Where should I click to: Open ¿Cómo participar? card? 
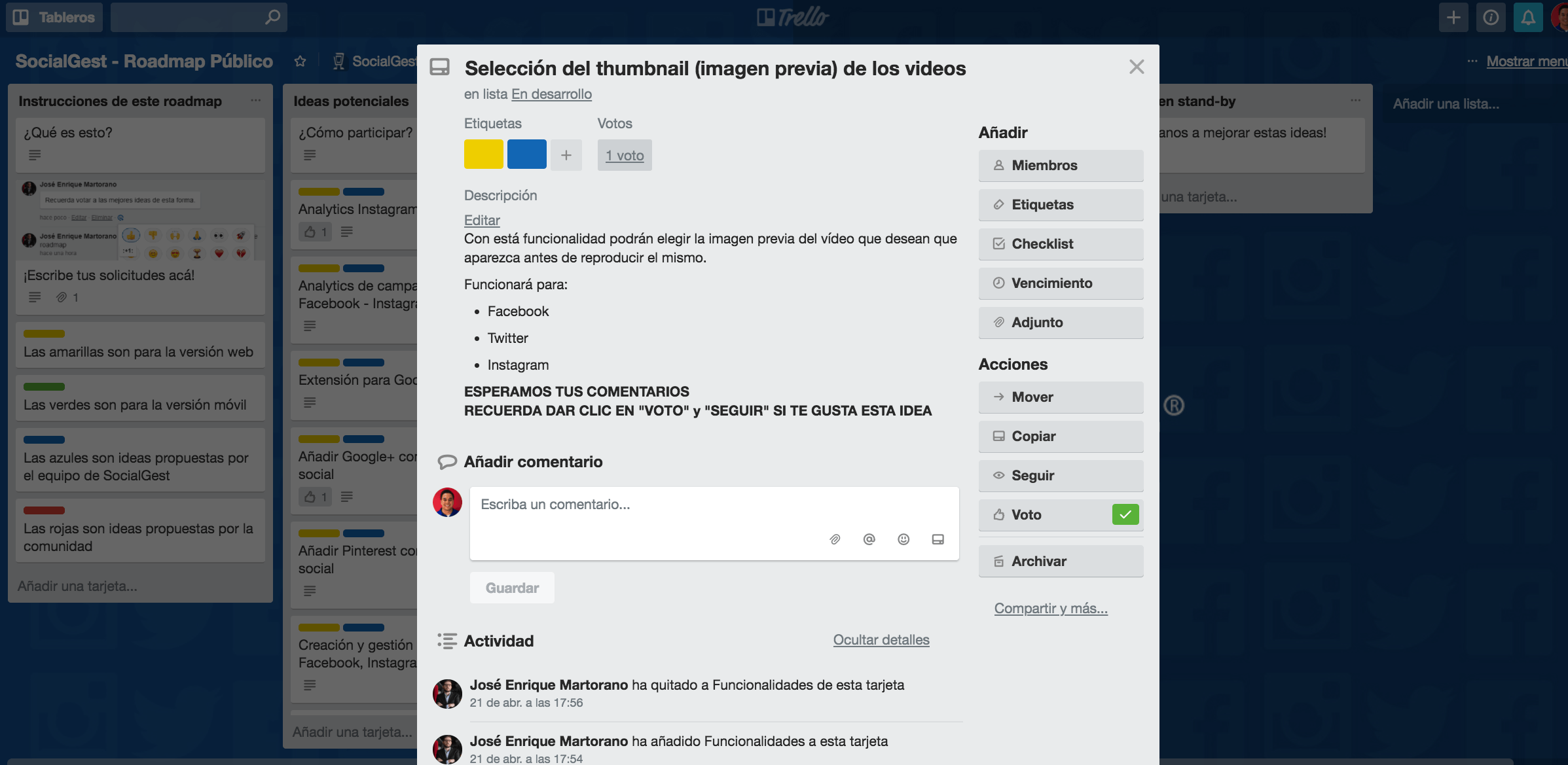[x=354, y=144]
